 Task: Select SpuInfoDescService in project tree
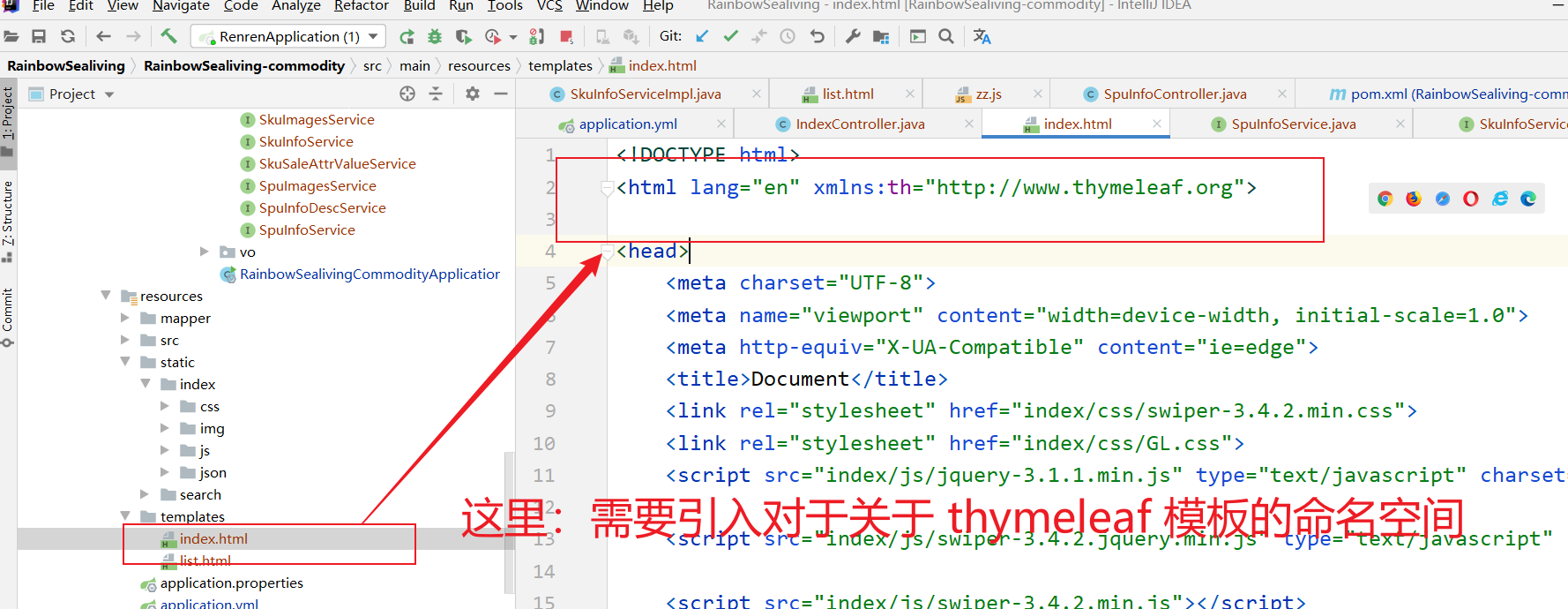[x=322, y=207]
